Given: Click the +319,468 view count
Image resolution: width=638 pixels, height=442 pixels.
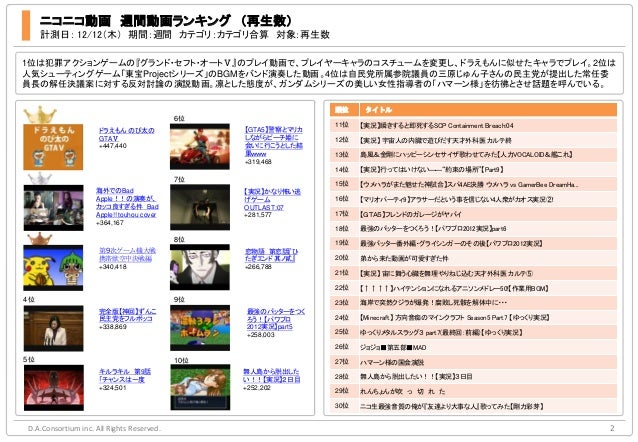Looking at the screenshot, I should (258, 162).
